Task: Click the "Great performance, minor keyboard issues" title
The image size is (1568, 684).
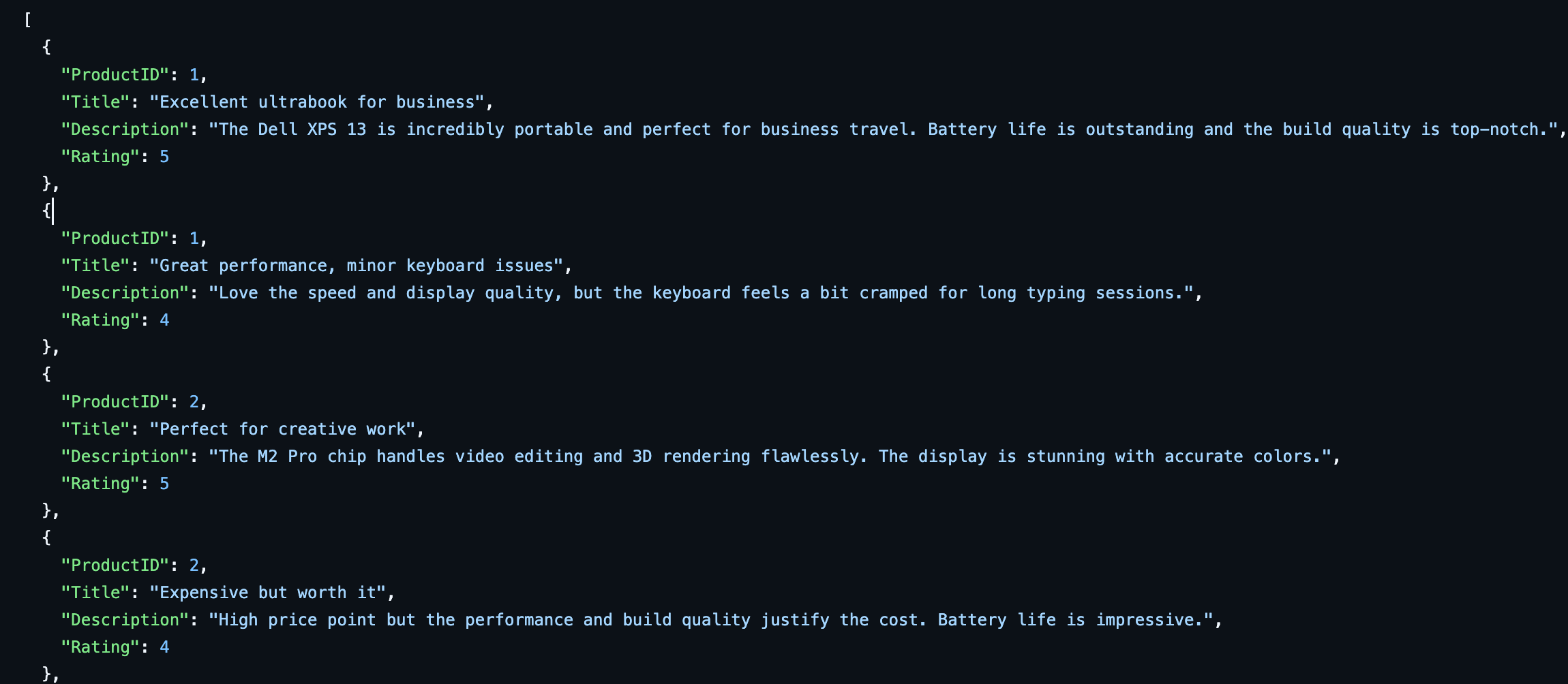Action: [x=357, y=266]
